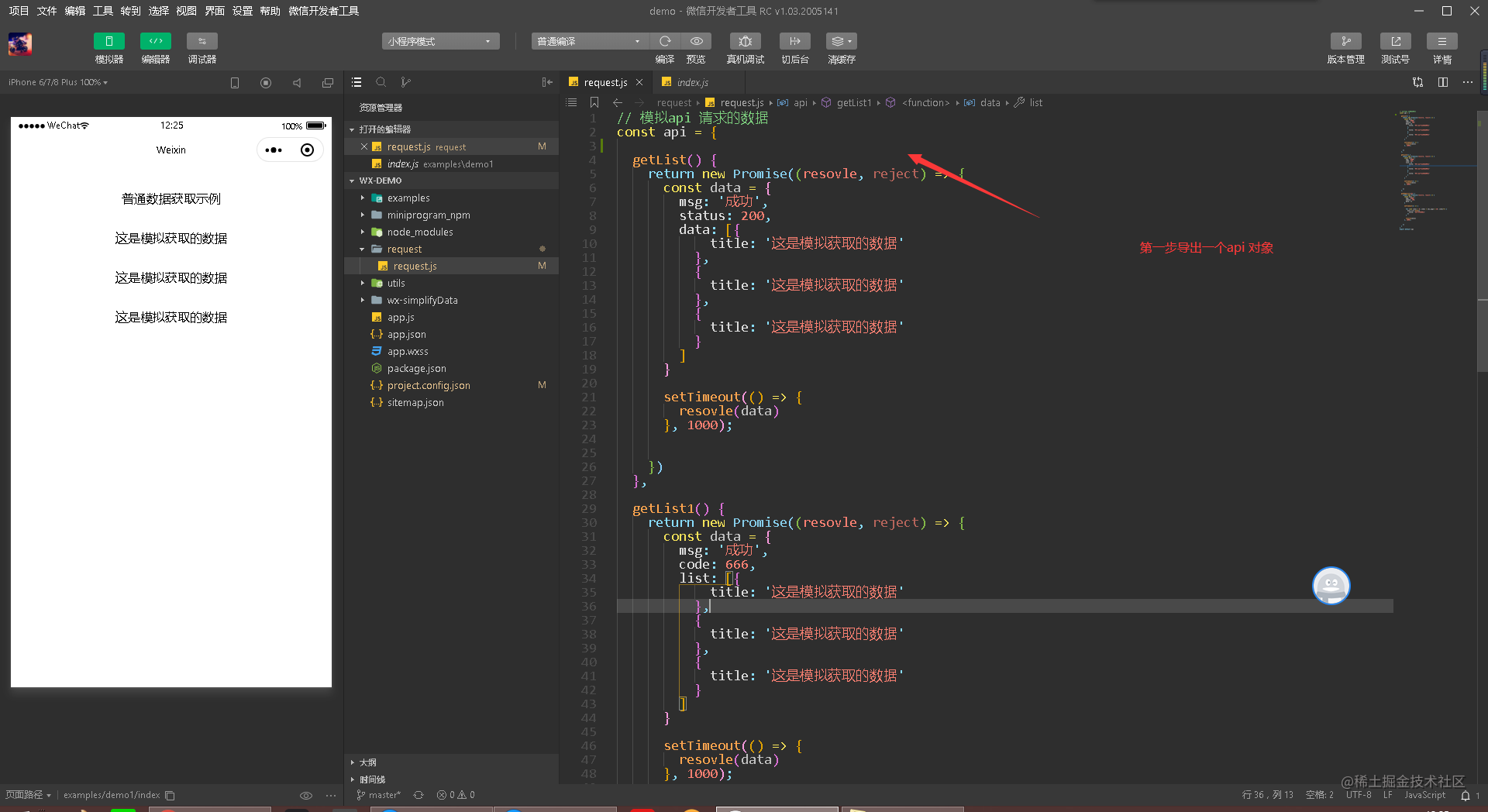
Task: Open search in the sidebar
Action: click(381, 82)
